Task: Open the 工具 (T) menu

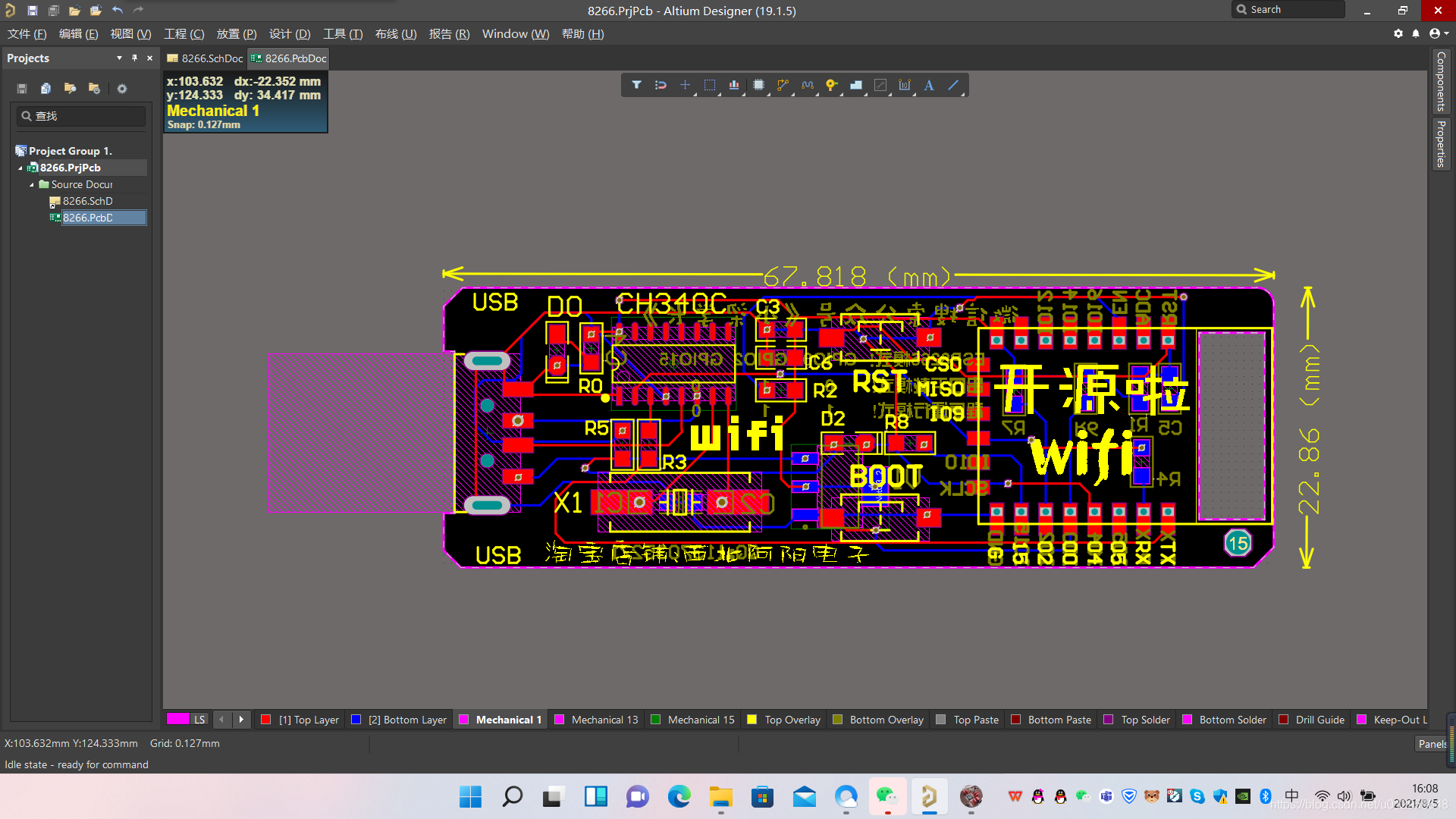Action: click(343, 34)
